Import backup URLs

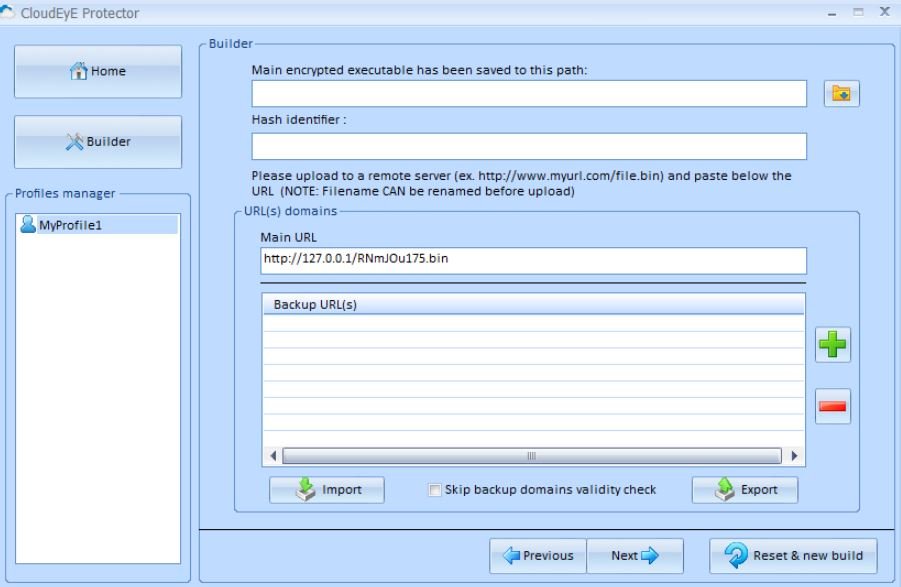[x=326, y=490]
